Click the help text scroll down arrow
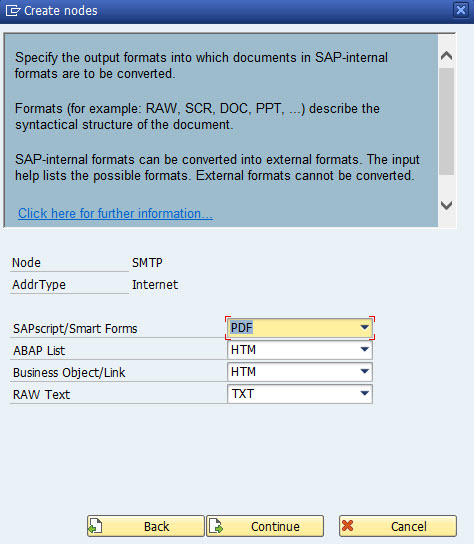This screenshot has height=544, width=474. 446,205
